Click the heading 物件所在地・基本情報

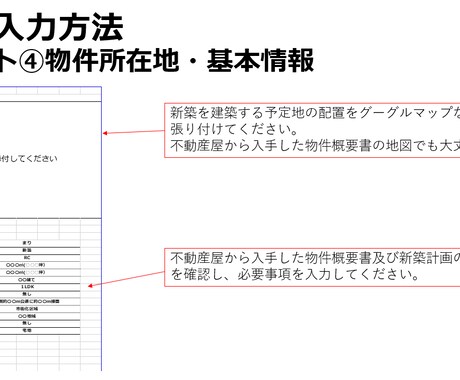[x=180, y=61]
